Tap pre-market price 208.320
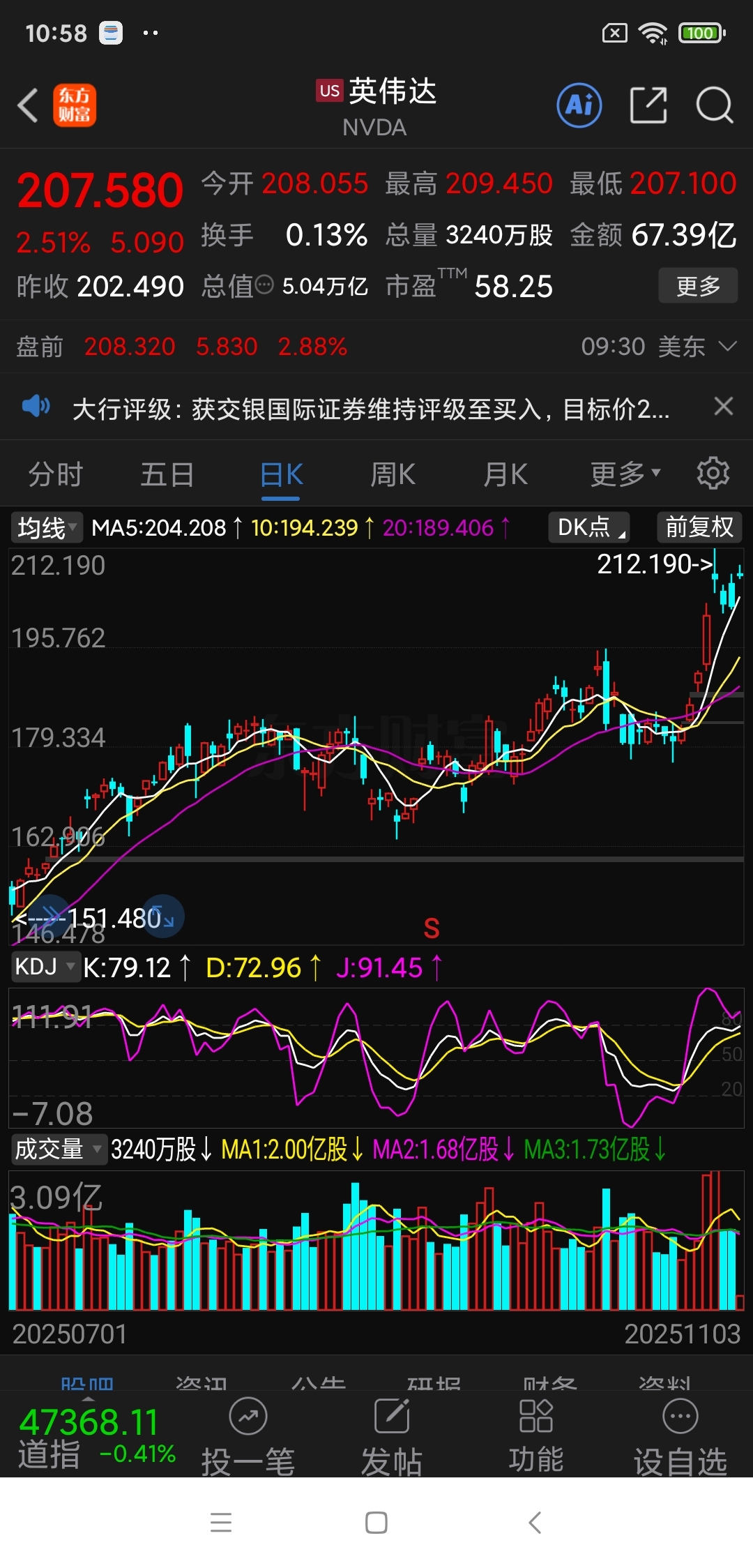This screenshot has height=1568, width=753. [130, 347]
